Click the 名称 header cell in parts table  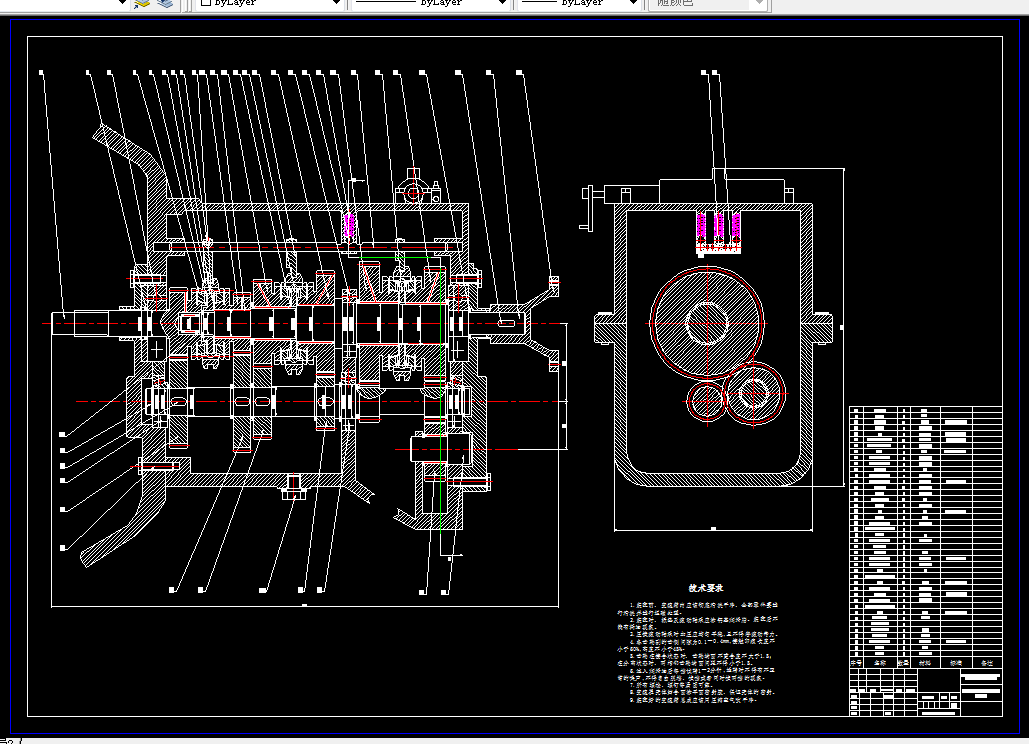[x=879, y=663]
